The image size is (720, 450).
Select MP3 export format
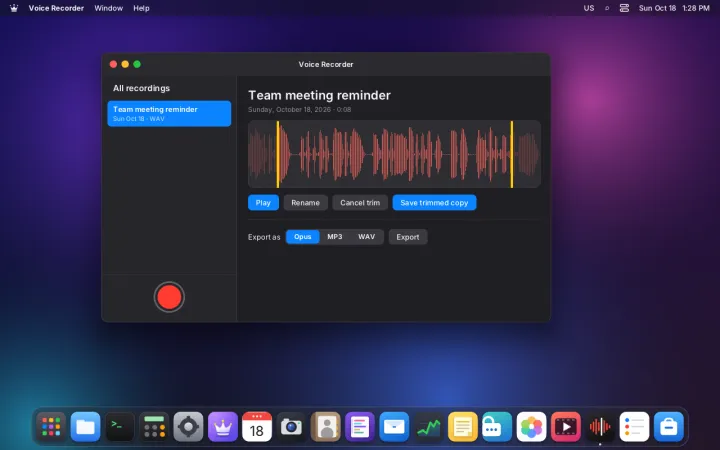335,236
